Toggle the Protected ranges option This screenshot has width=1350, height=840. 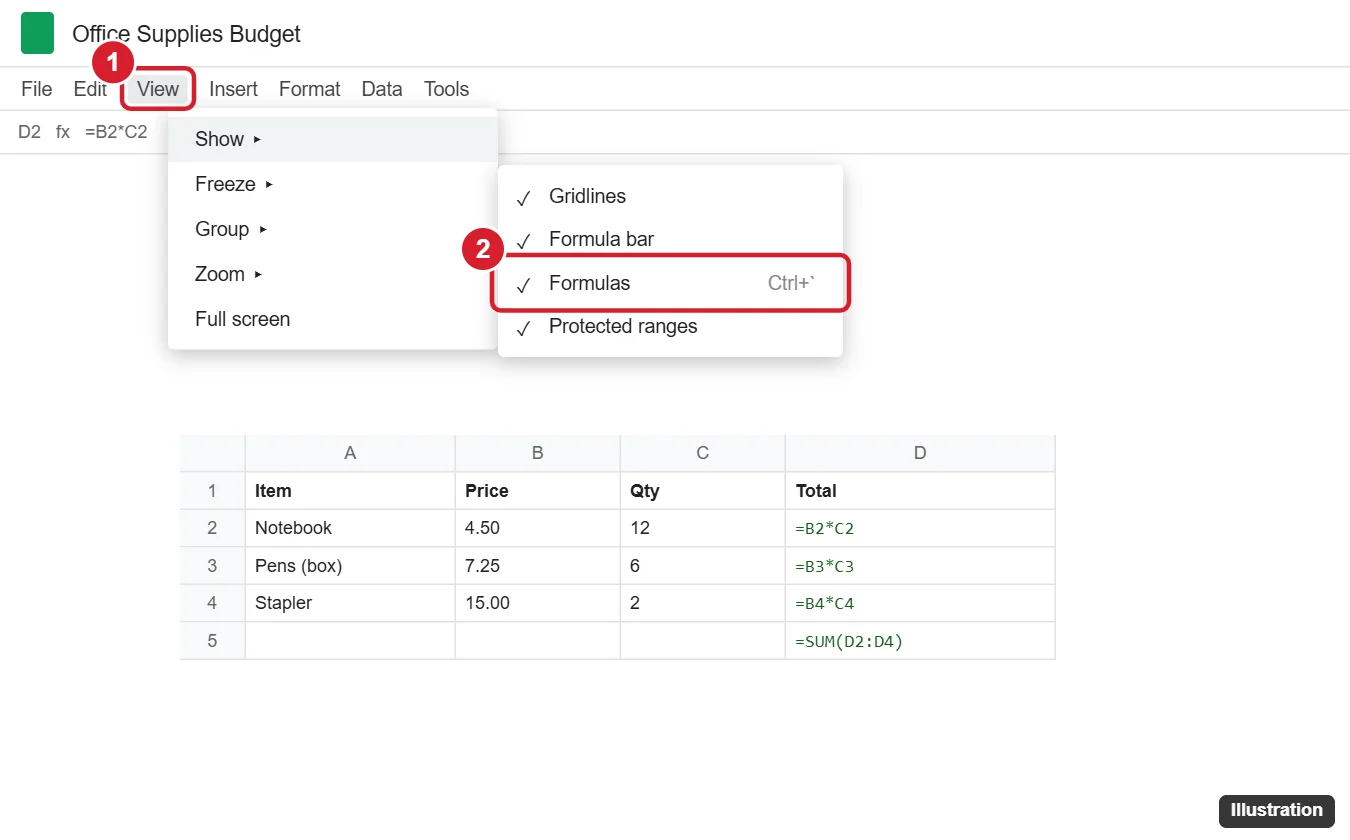(x=670, y=326)
